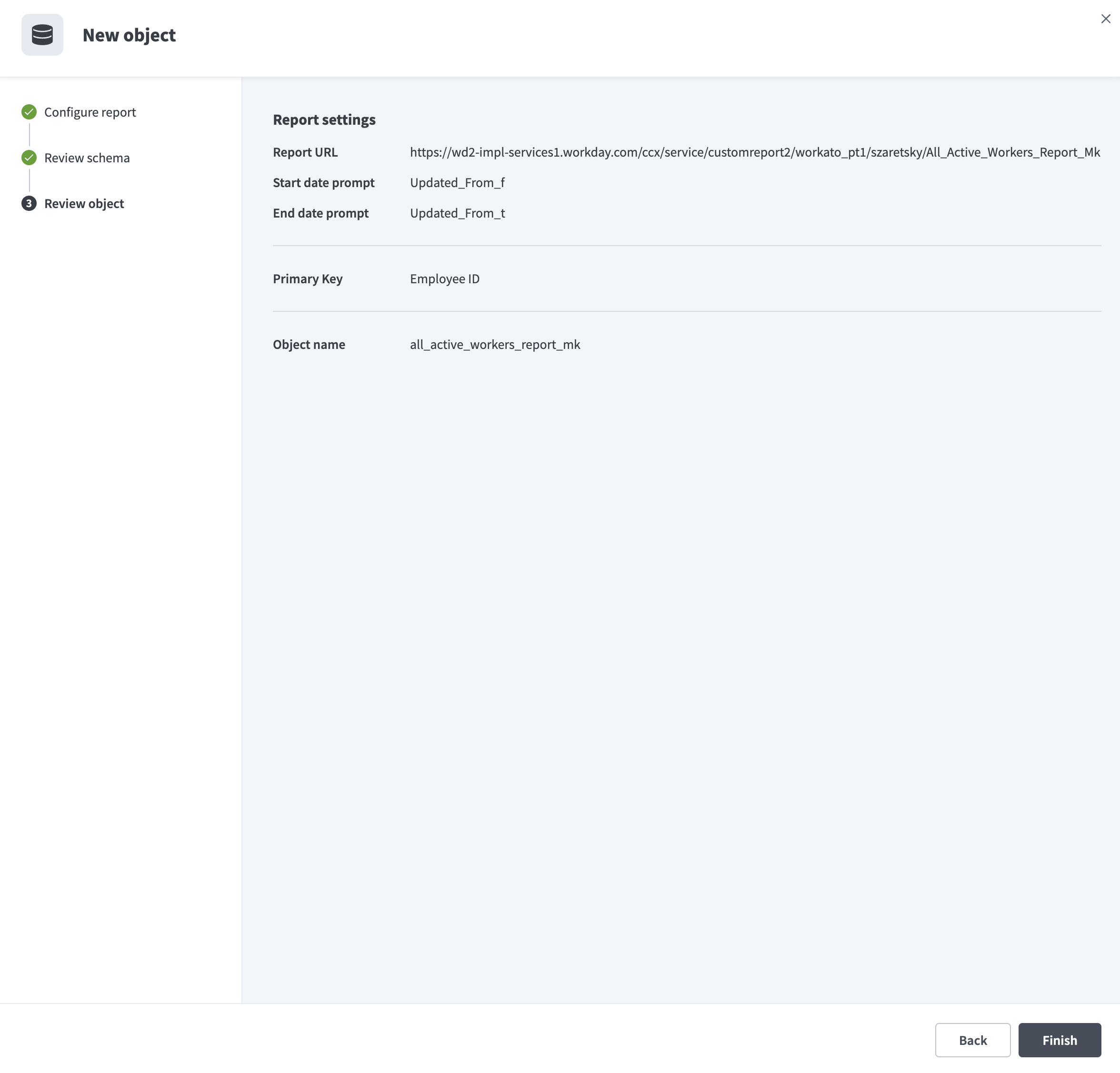Click the New object title

pos(129,35)
